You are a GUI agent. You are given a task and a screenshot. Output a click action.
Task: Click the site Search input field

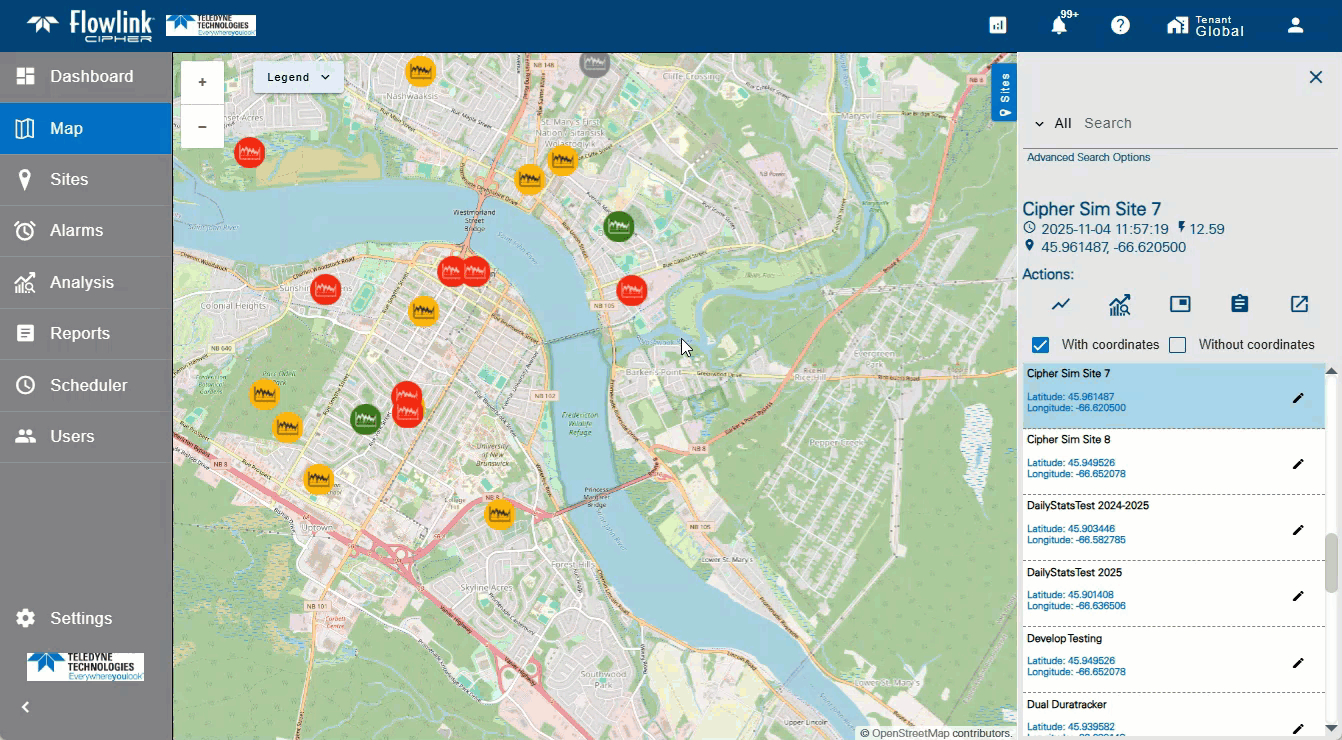(1200, 123)
